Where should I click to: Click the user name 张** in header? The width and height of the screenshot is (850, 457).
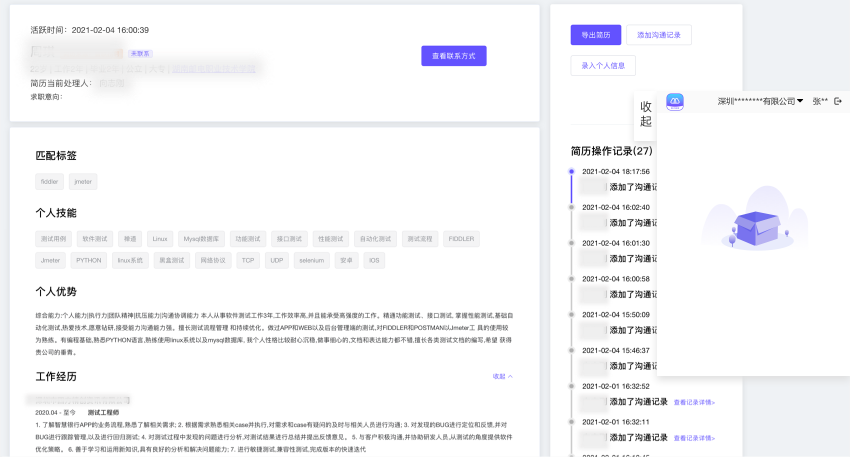820,101
